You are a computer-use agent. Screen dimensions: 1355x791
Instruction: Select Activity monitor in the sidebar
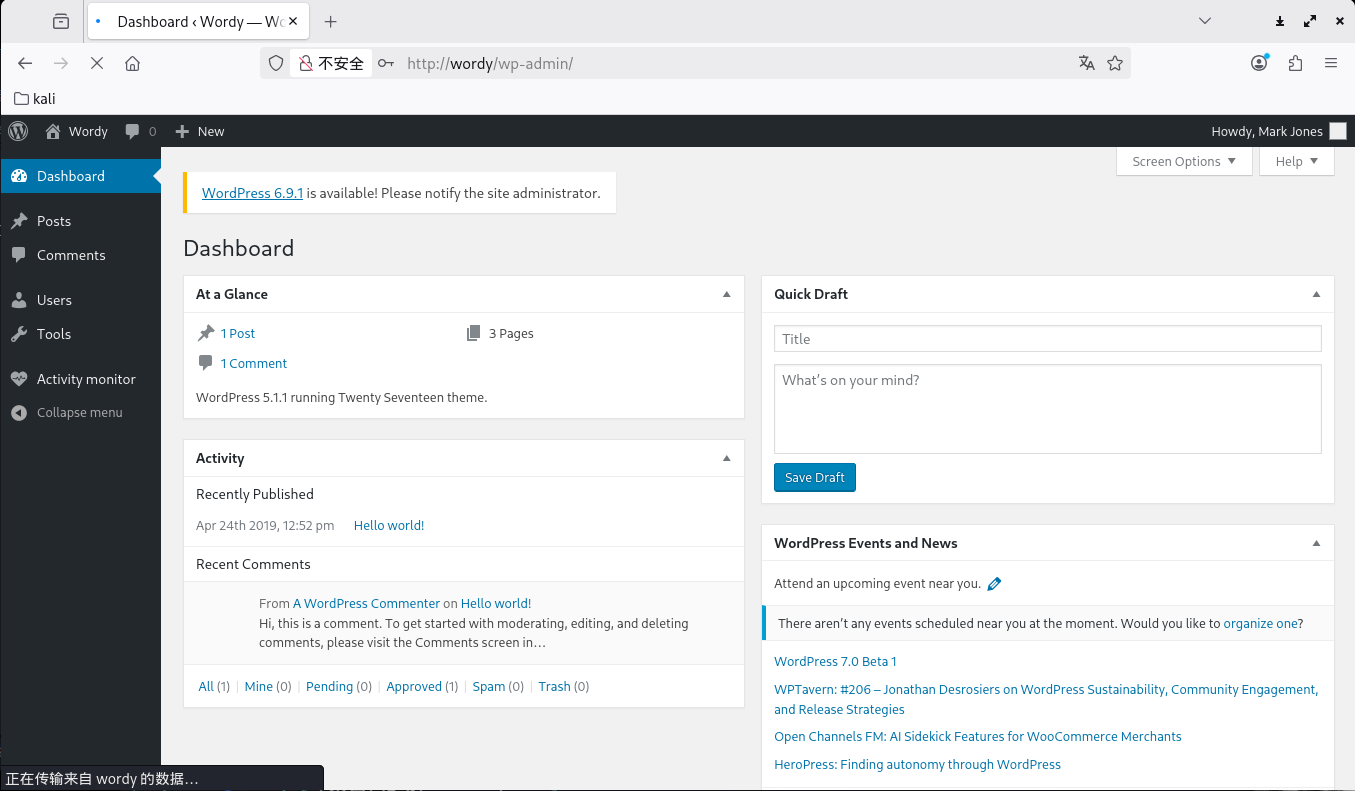[x=85, y=379]
